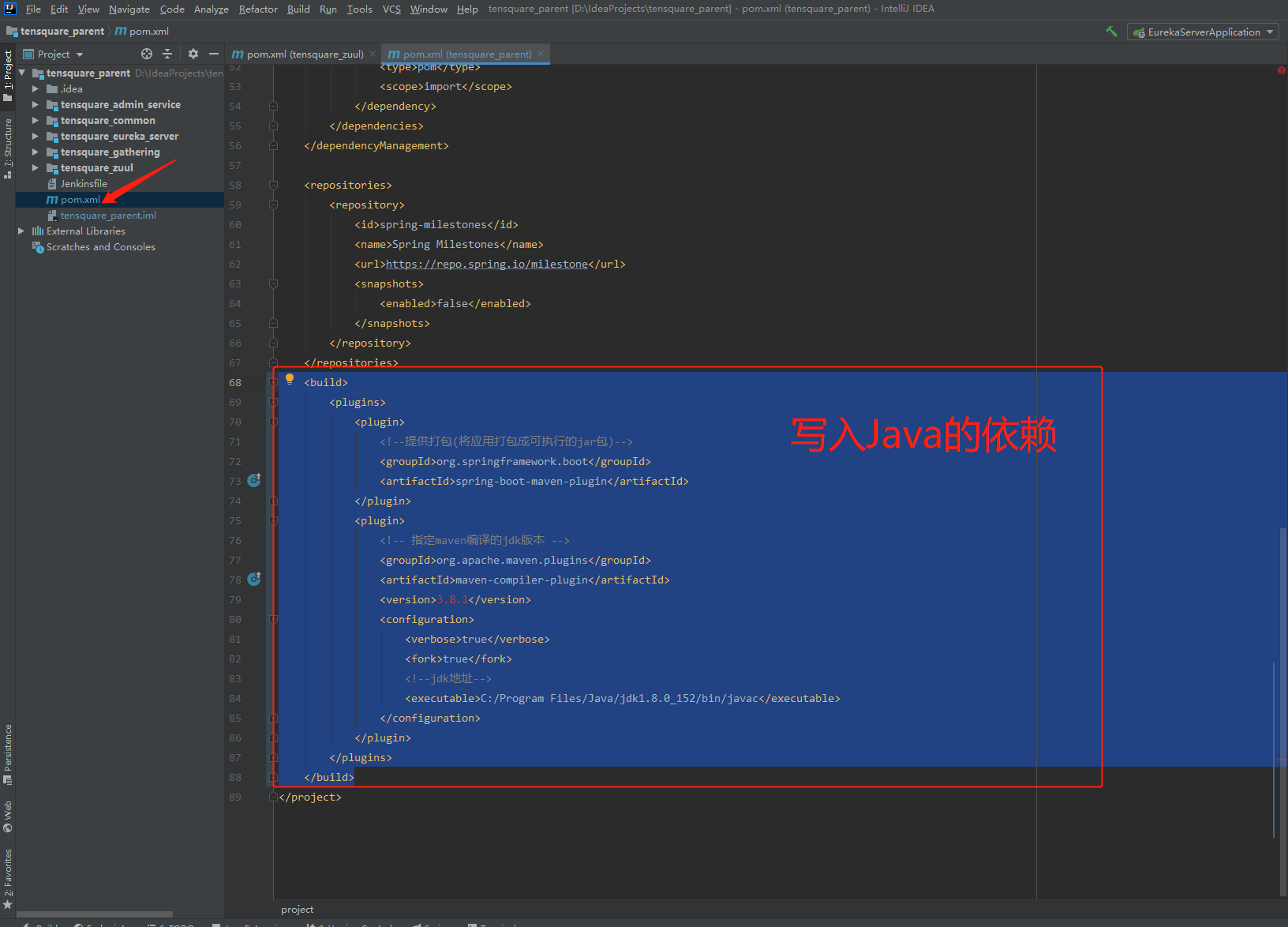
Task: Open the EurekaServerApplication run configuration dropdown
Action: point(1203,32)
